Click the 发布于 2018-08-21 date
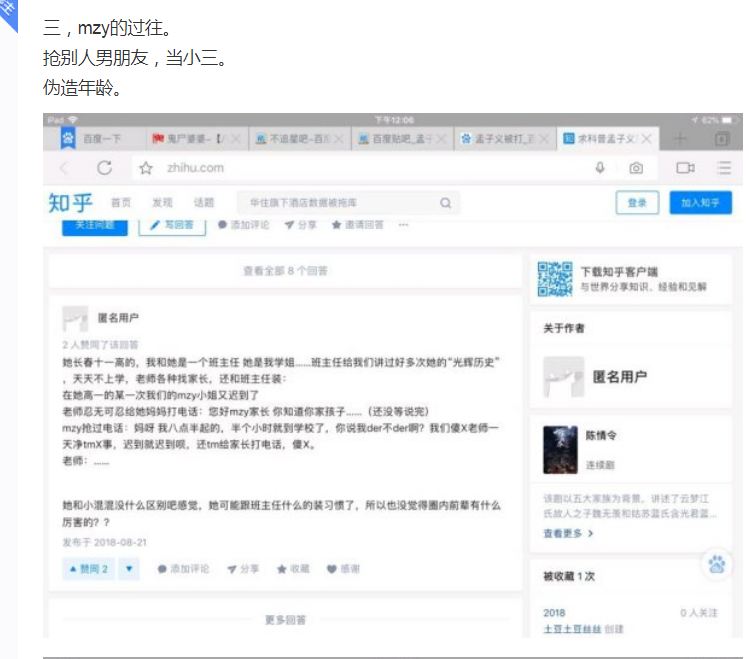The height and width of the screenshot is (659, 749). point(105,542)
